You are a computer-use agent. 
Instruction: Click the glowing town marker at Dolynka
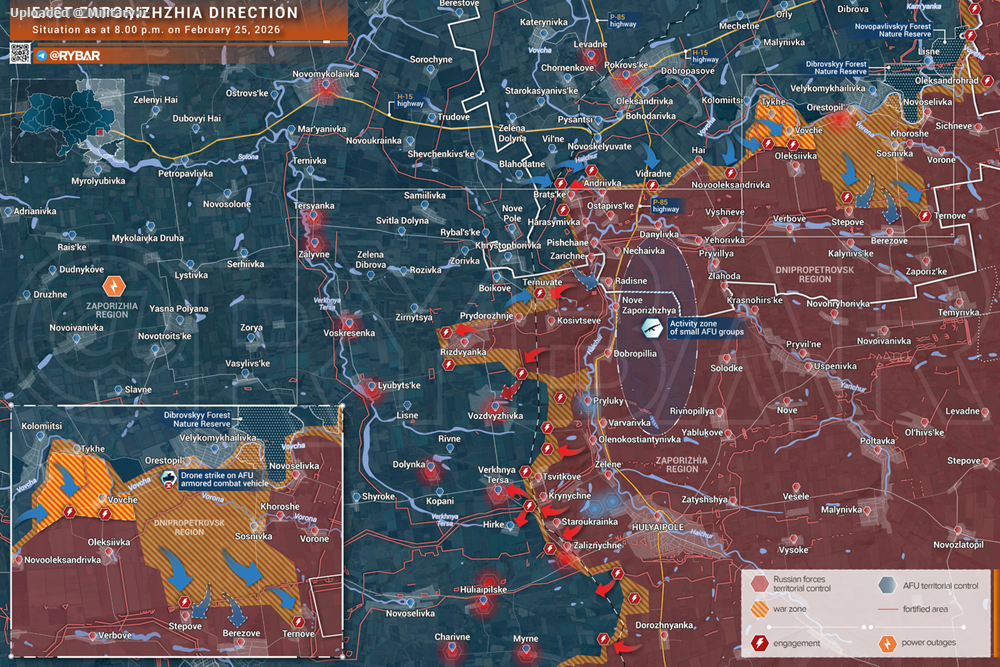[x=431, y=469]
